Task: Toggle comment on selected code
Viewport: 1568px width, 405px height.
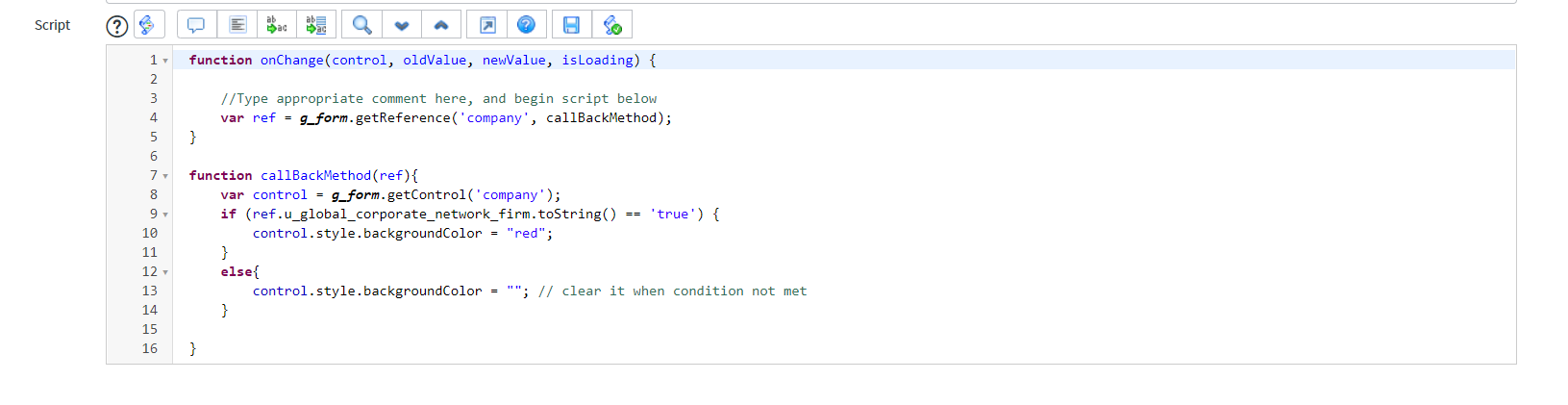Action: coord(196,24)
